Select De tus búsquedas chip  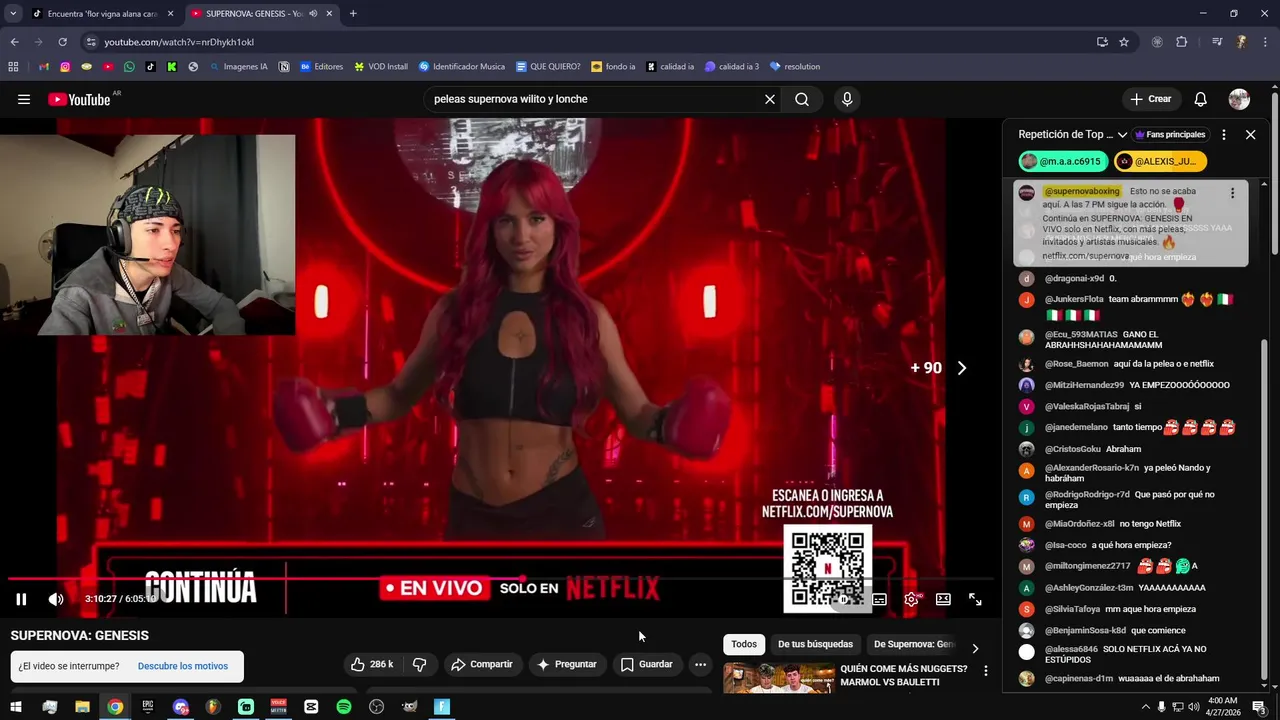click(815, 644)
